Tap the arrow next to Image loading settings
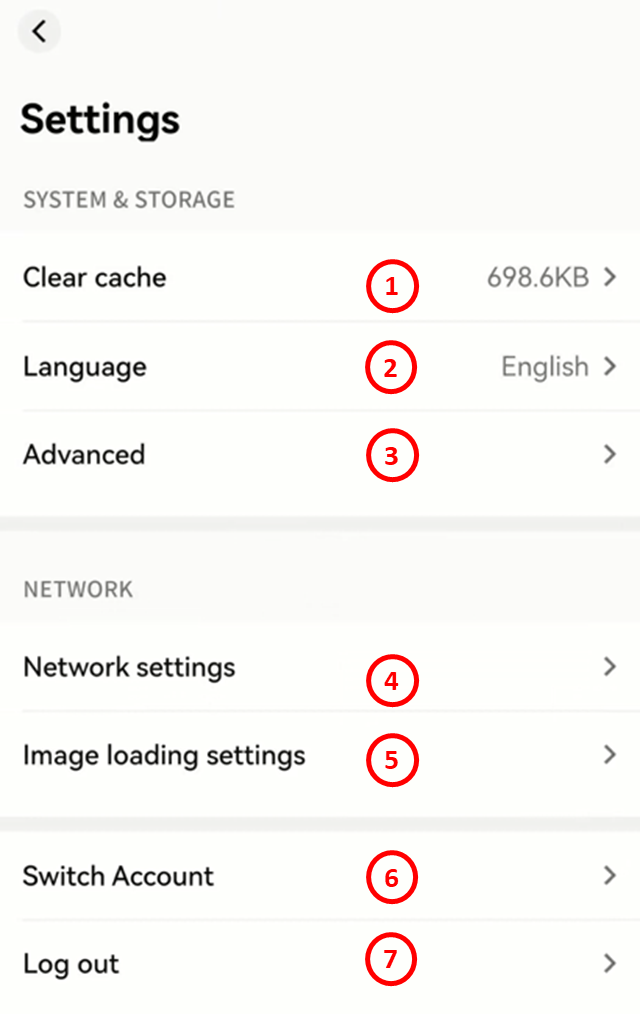 610,755
